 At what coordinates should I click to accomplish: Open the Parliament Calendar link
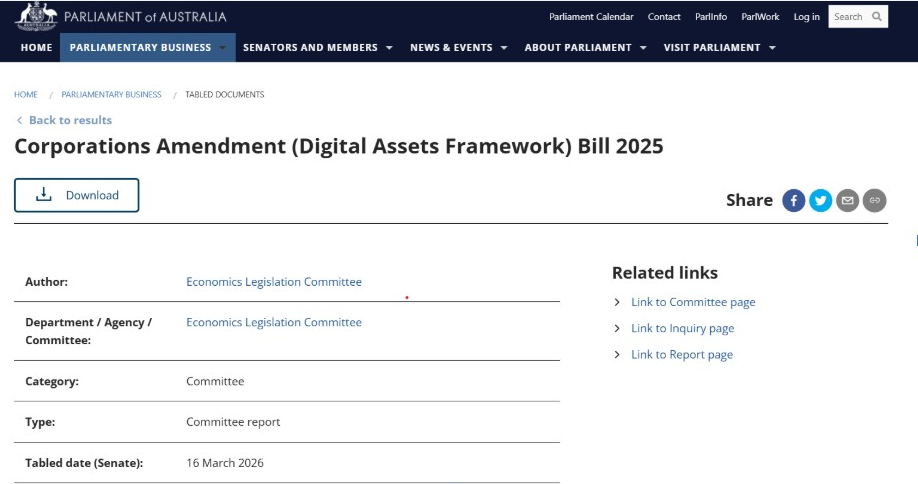pyautogui.click(x=591, y=16)
